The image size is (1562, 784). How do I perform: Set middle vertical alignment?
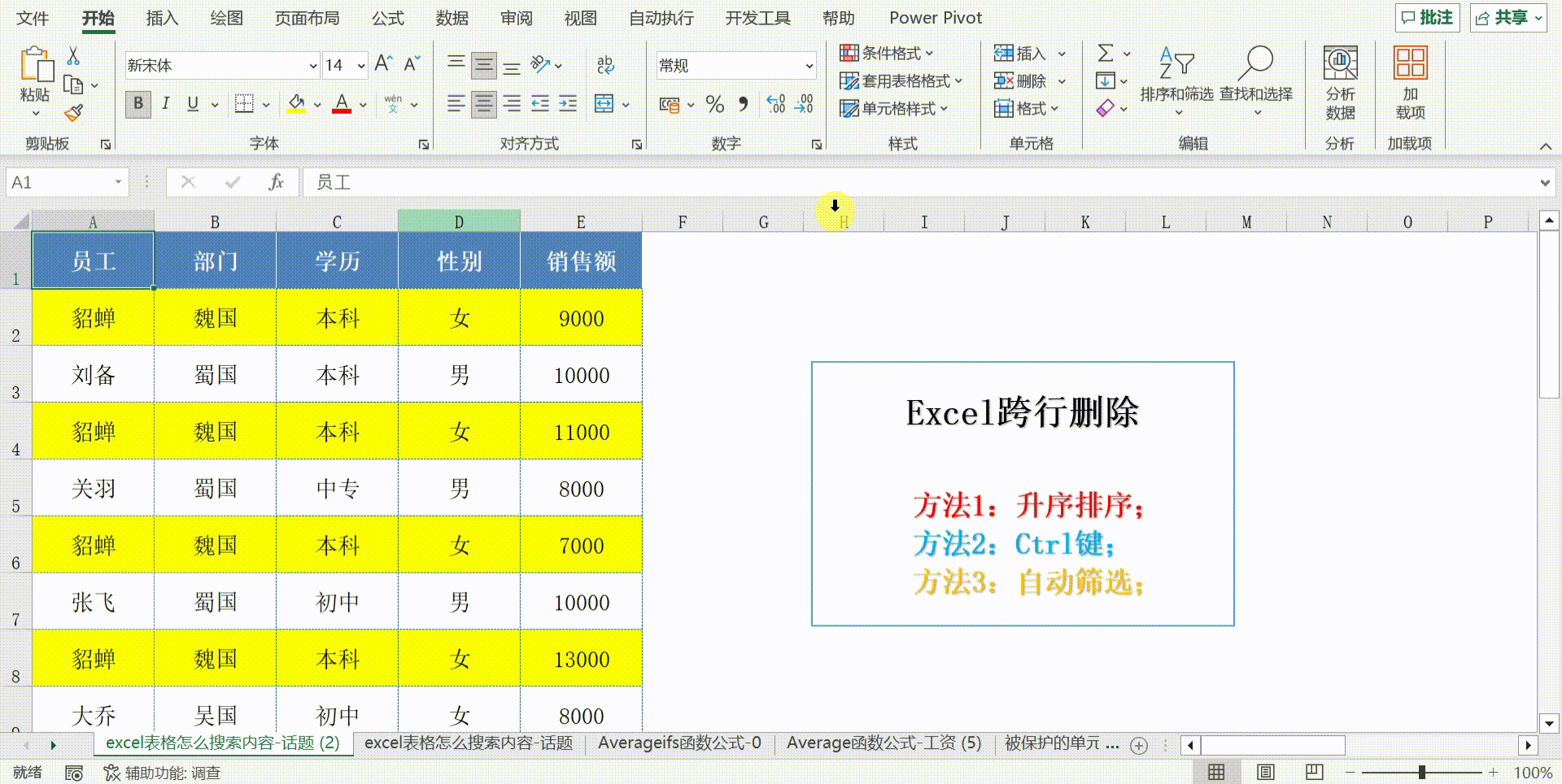(x=484, y=64)
